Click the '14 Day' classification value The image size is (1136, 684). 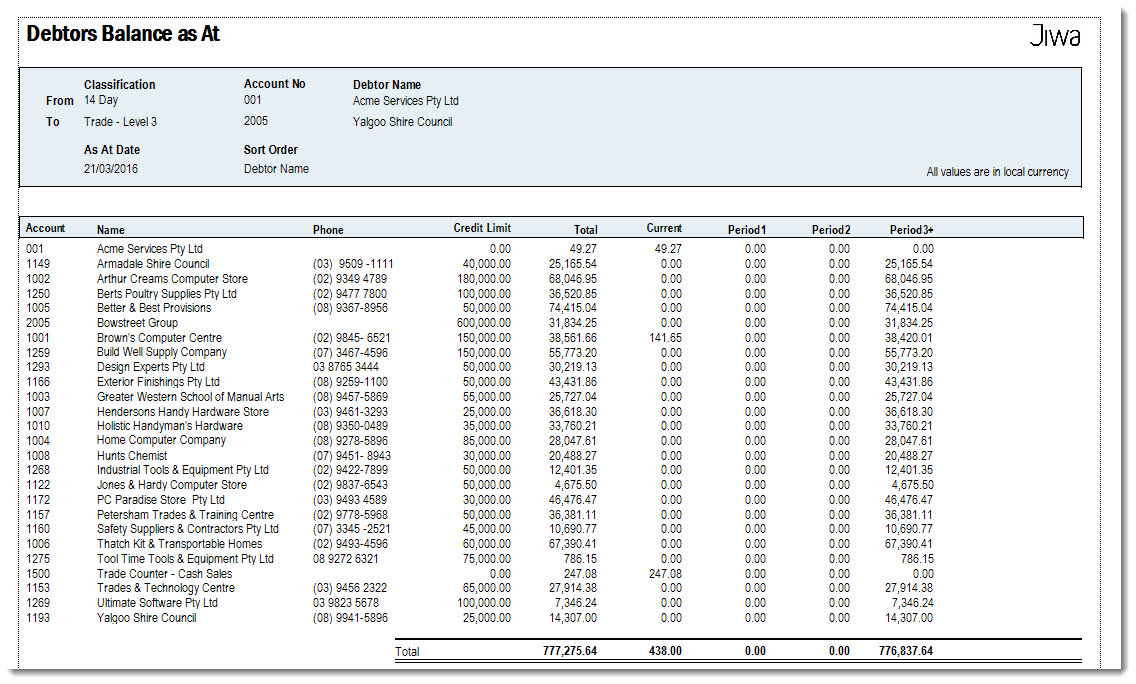(101, 100)
